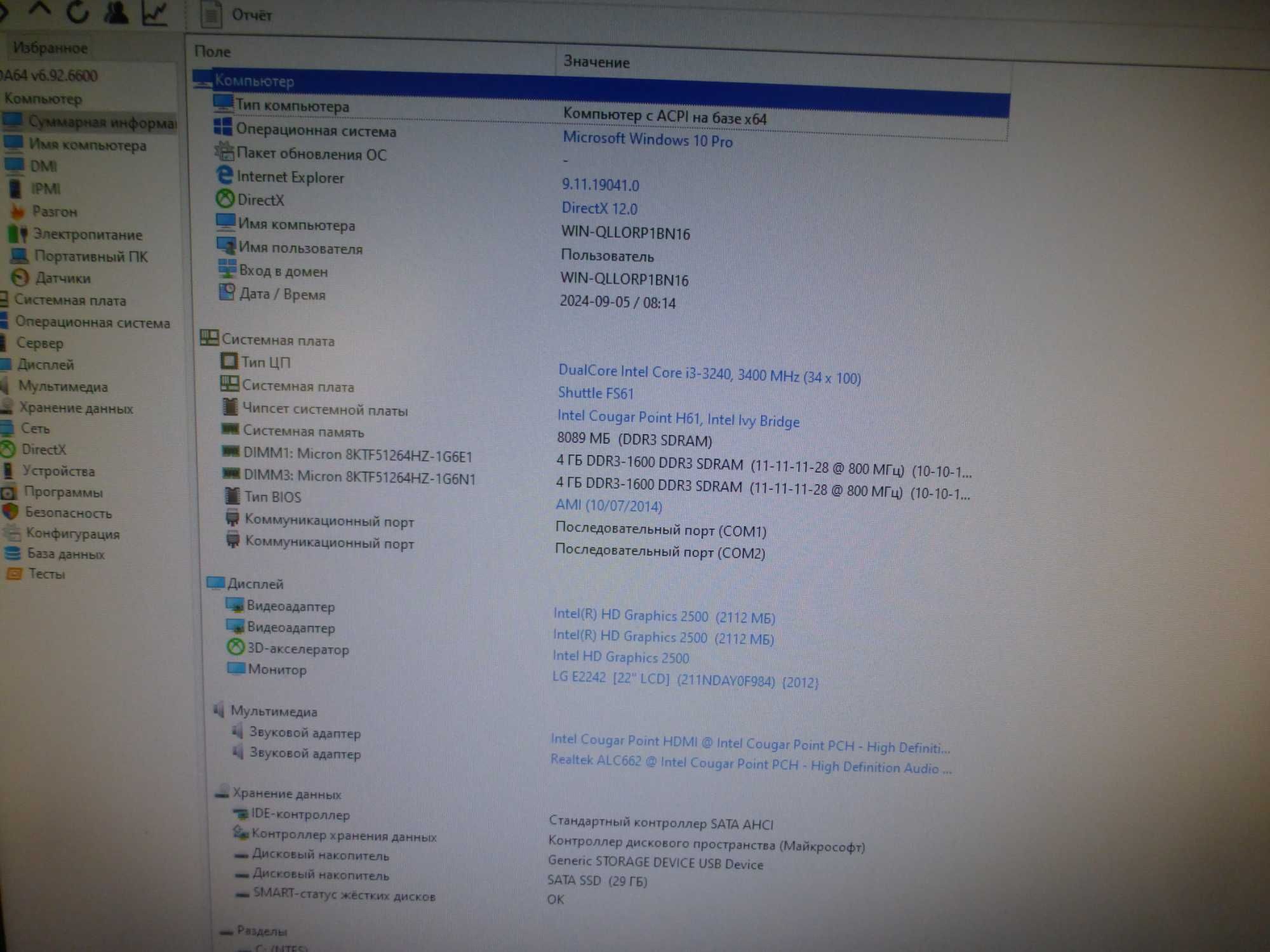Select the Разгон flame icon
This screenshot has height=952, width=1270.
pos(18,211)
